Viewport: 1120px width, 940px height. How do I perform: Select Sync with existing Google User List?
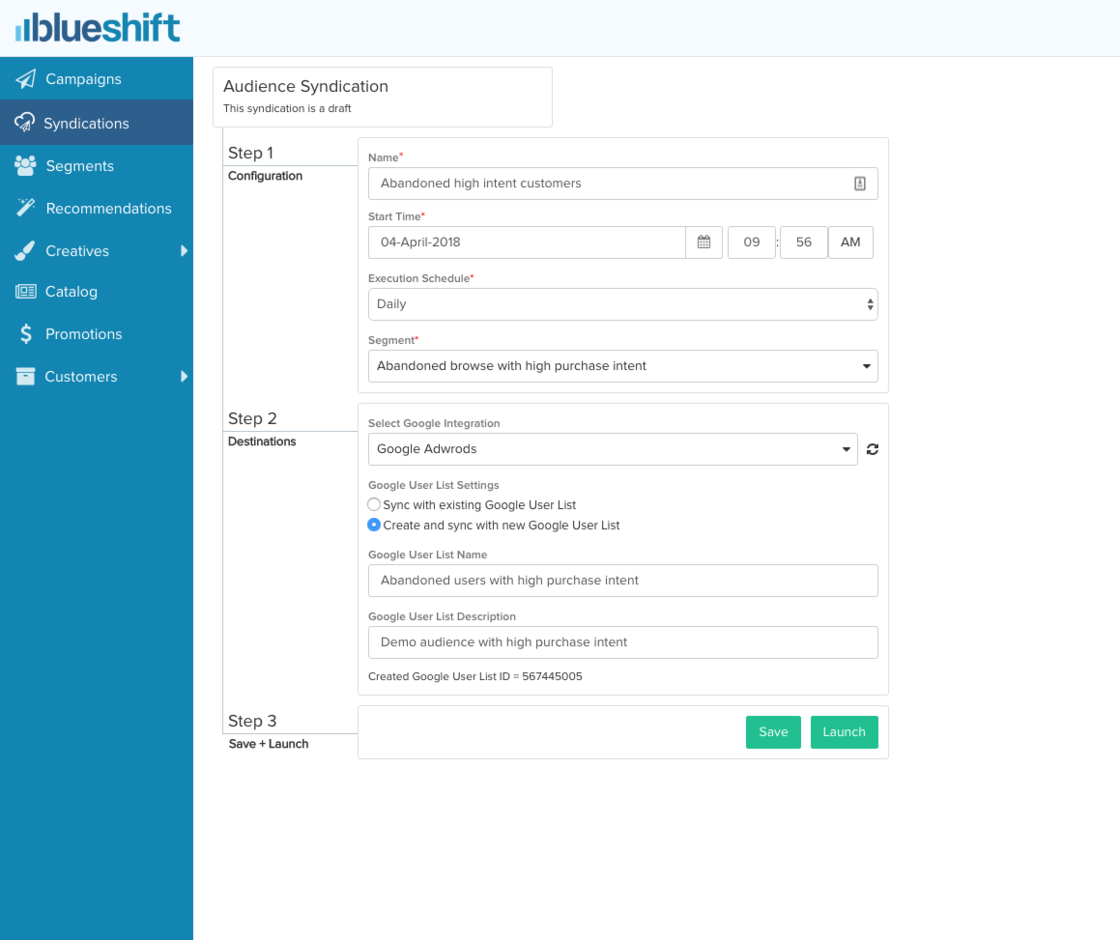[x=374, y=504]
